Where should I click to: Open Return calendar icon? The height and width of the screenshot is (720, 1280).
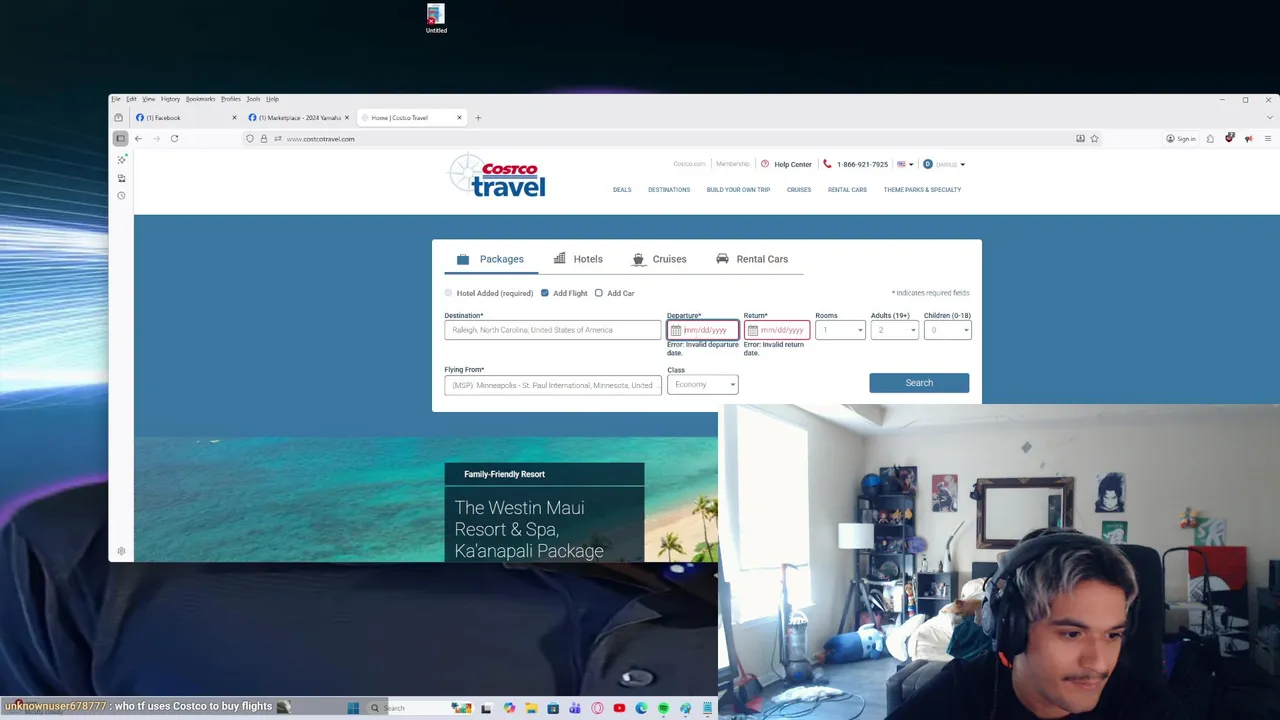753,330
